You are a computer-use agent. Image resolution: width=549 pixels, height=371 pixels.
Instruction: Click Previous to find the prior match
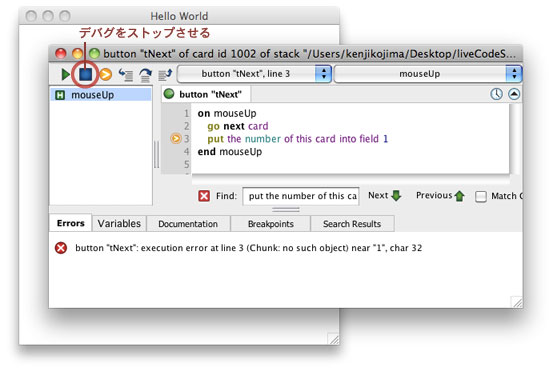pos(440,195)
